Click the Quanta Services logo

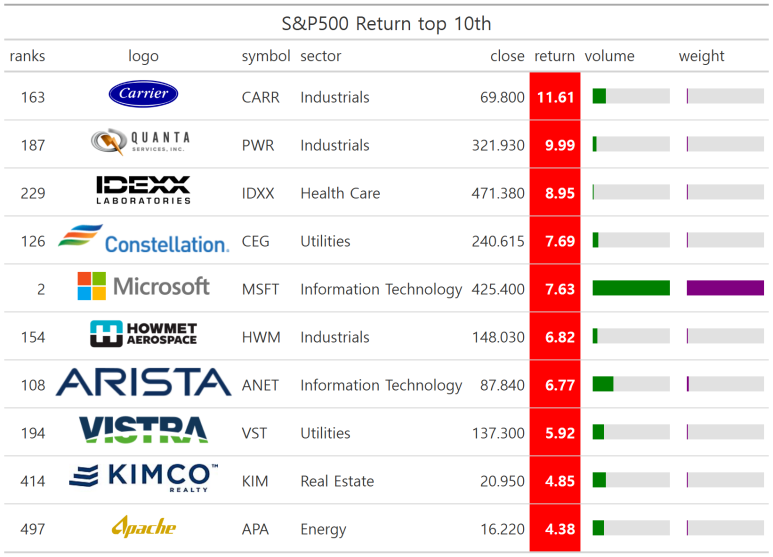[141, 141]
